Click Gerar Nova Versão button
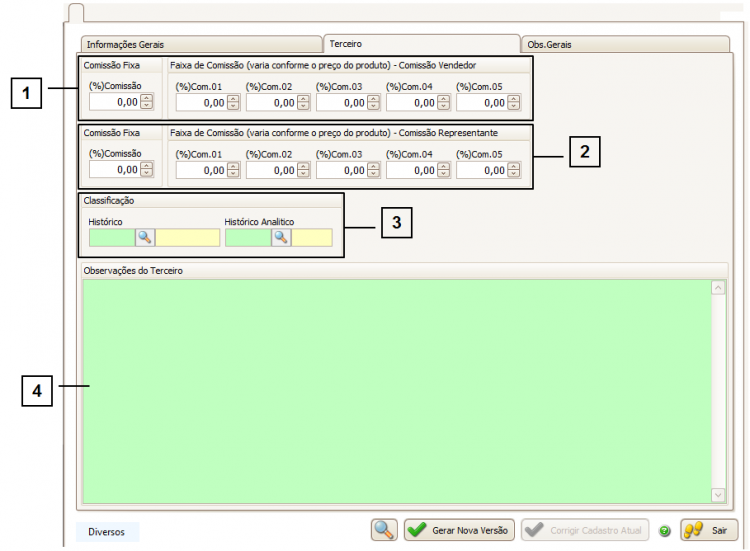This screenshot has width=750, height=551. tap(459, 530)
